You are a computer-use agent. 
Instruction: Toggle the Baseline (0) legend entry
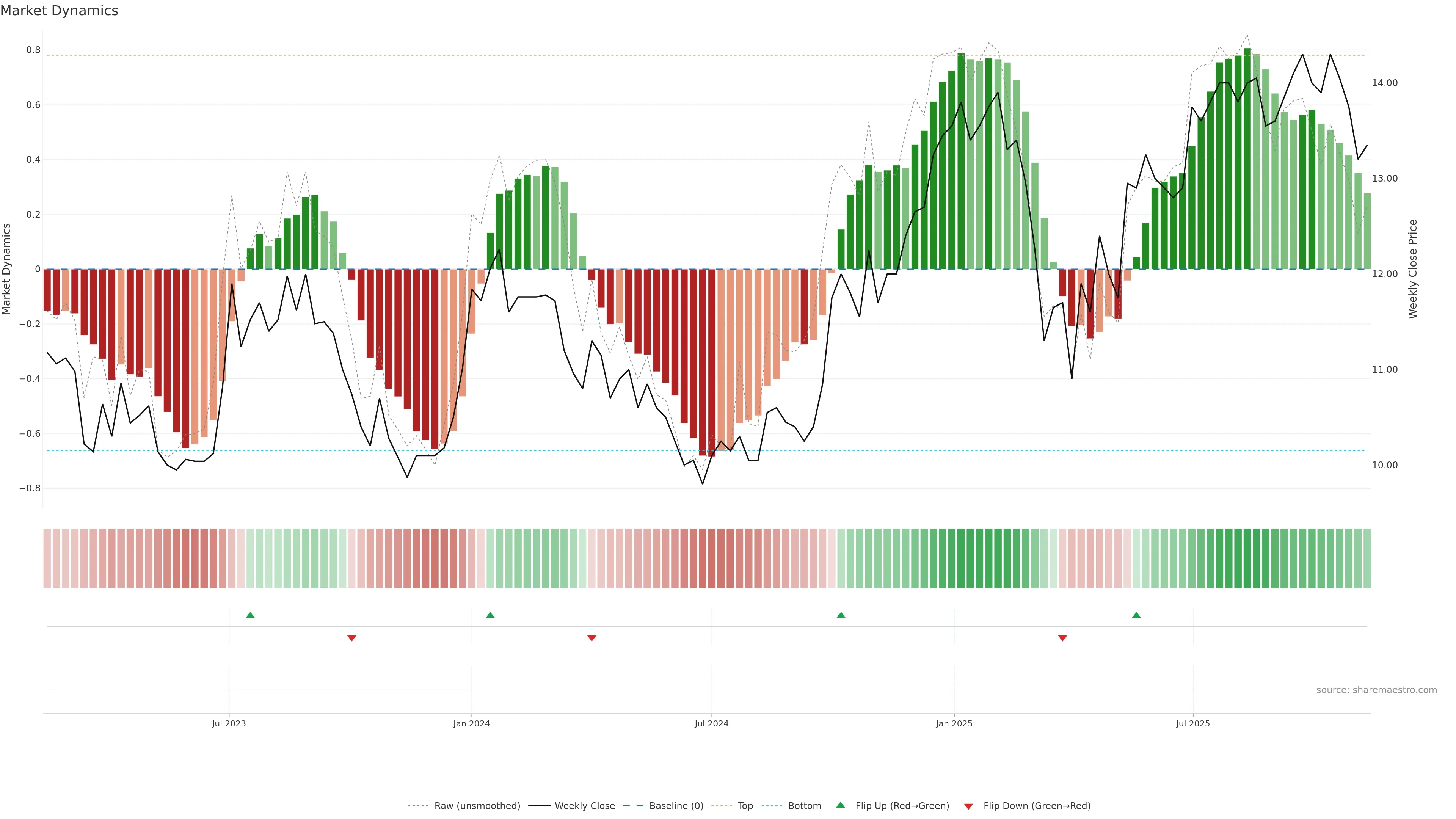676,806
